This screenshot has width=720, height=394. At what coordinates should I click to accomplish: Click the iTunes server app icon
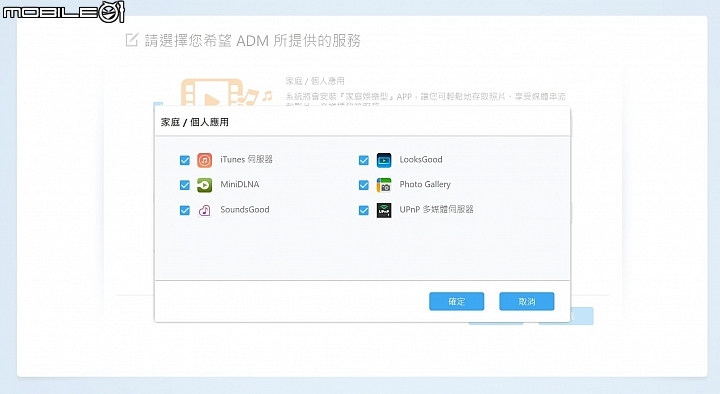click(204, 160)
